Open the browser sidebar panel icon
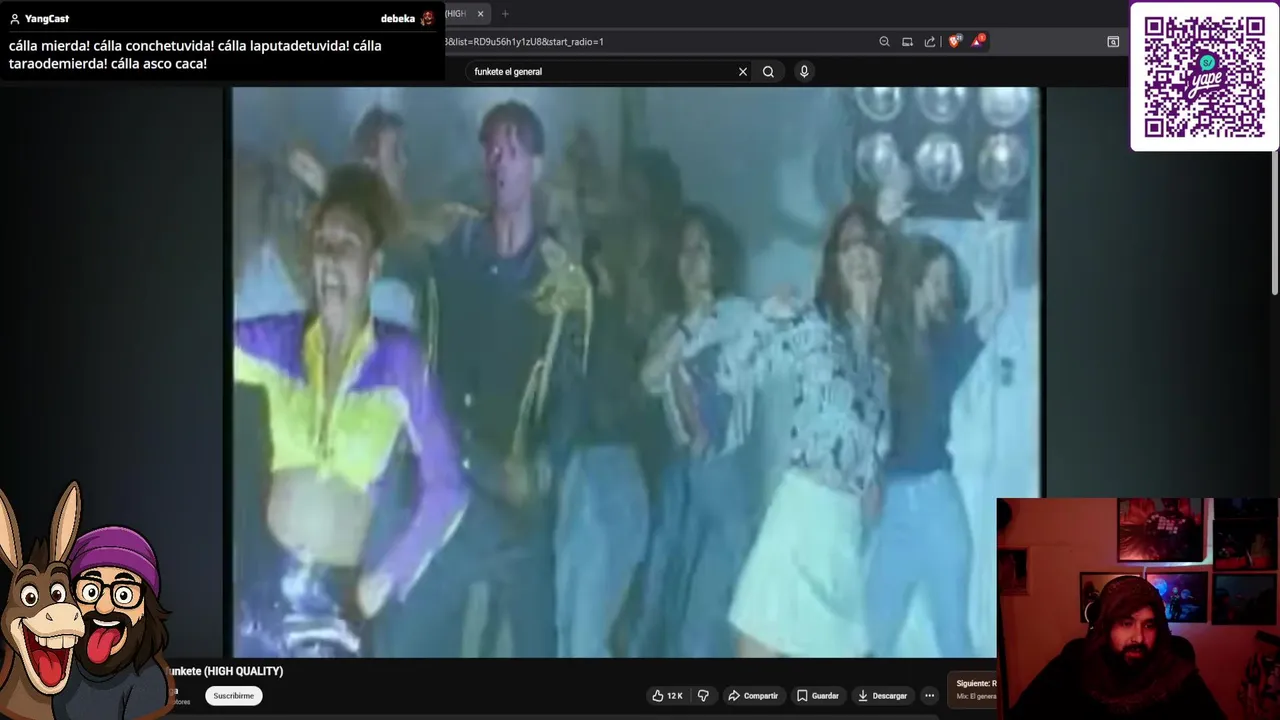The height and width of the screenshot is (720, 1280). click(1113, 42)
